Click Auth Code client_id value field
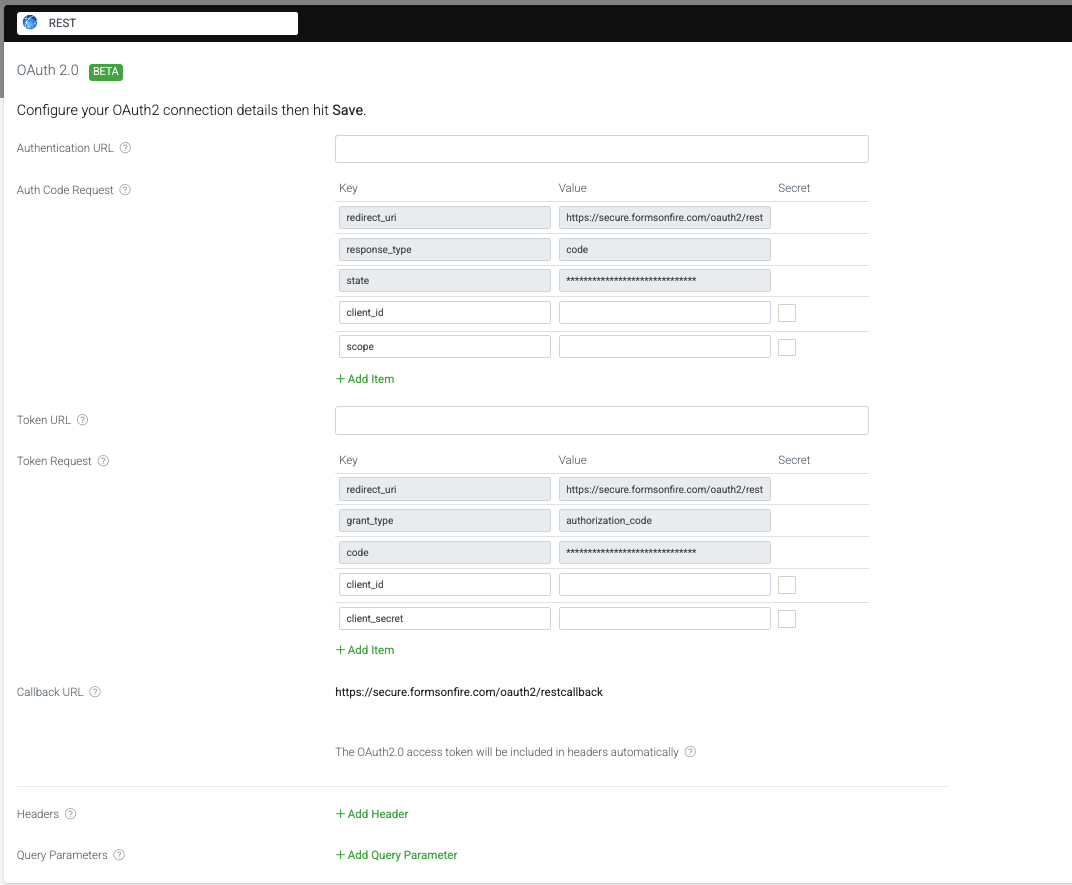The height and width of the screenshot is (885, 1072). (x=665, y=313)
